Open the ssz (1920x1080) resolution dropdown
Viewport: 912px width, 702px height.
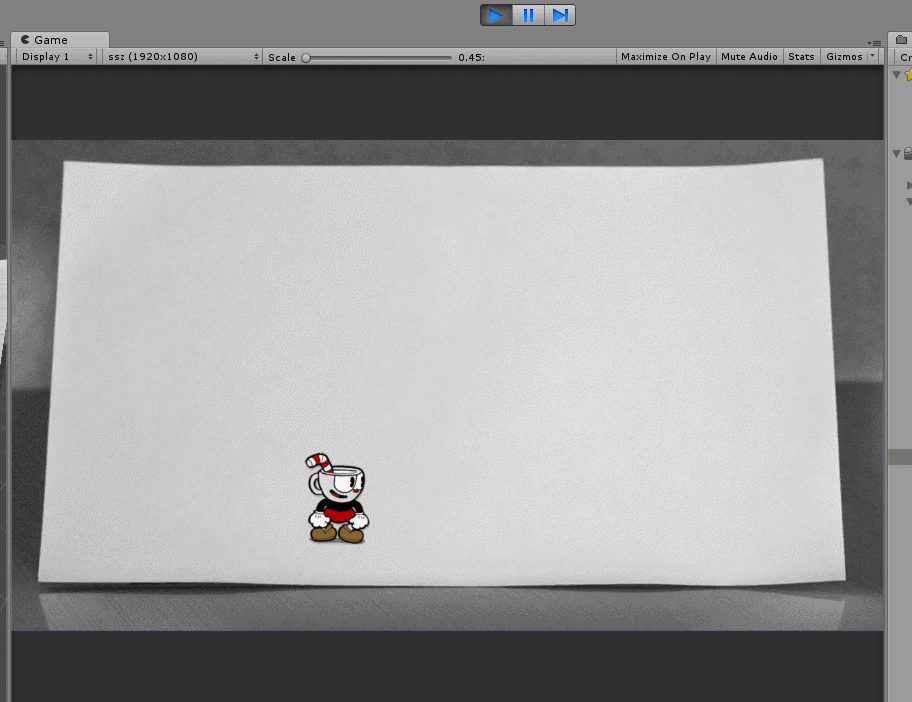pyautogui.click(x=183, y=56)
